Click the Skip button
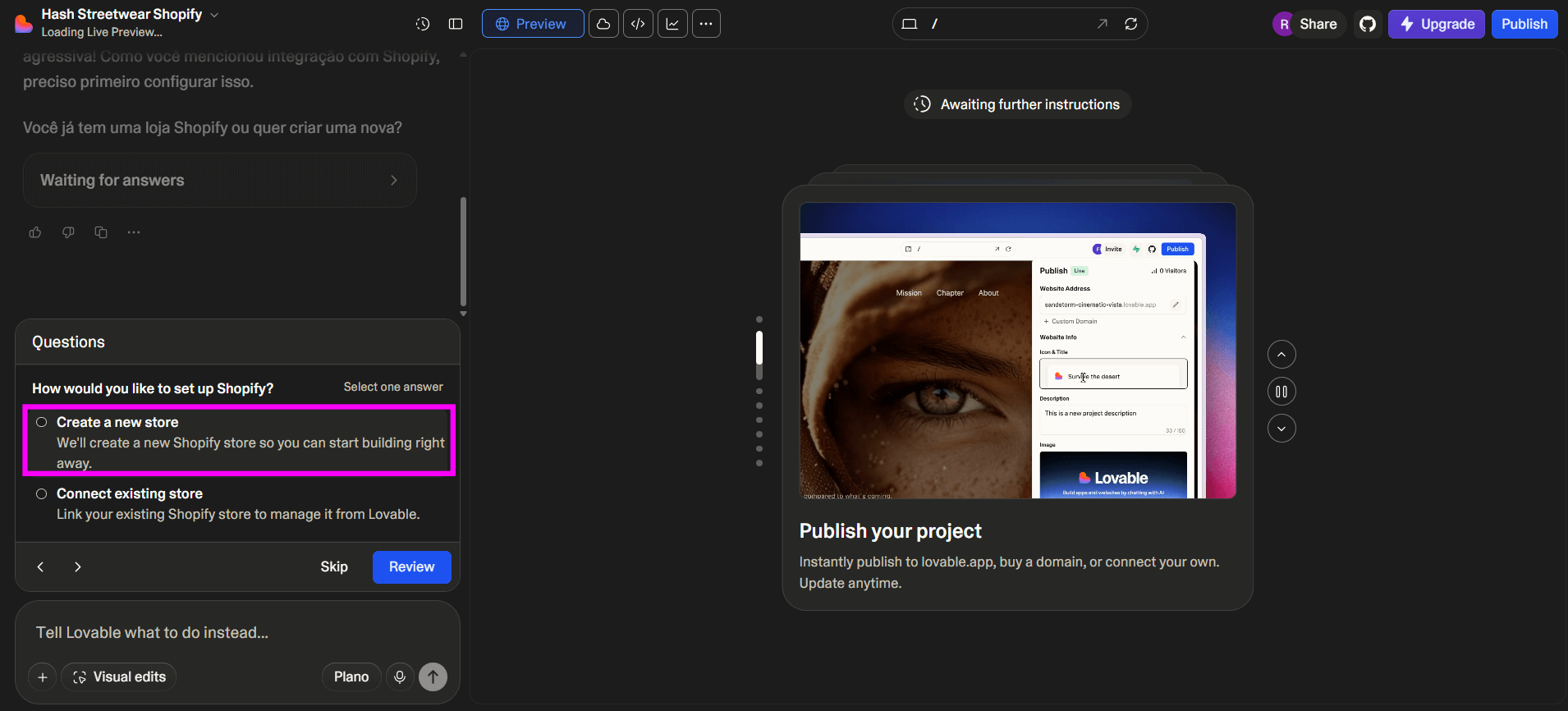Viewport: 1568px width, 711px height. [x=334, y=567]
